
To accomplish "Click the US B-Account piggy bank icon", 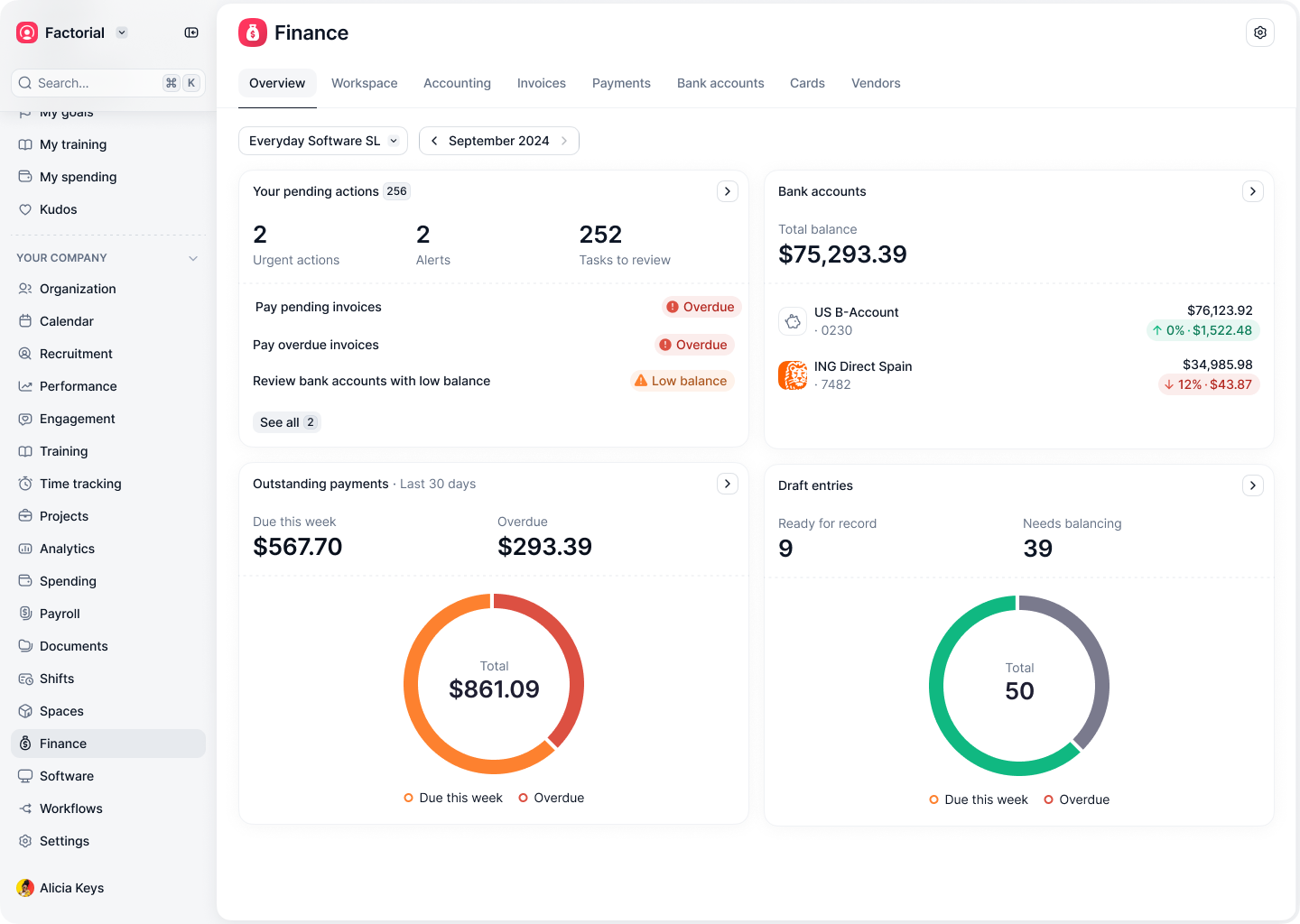I will [793, 321].
